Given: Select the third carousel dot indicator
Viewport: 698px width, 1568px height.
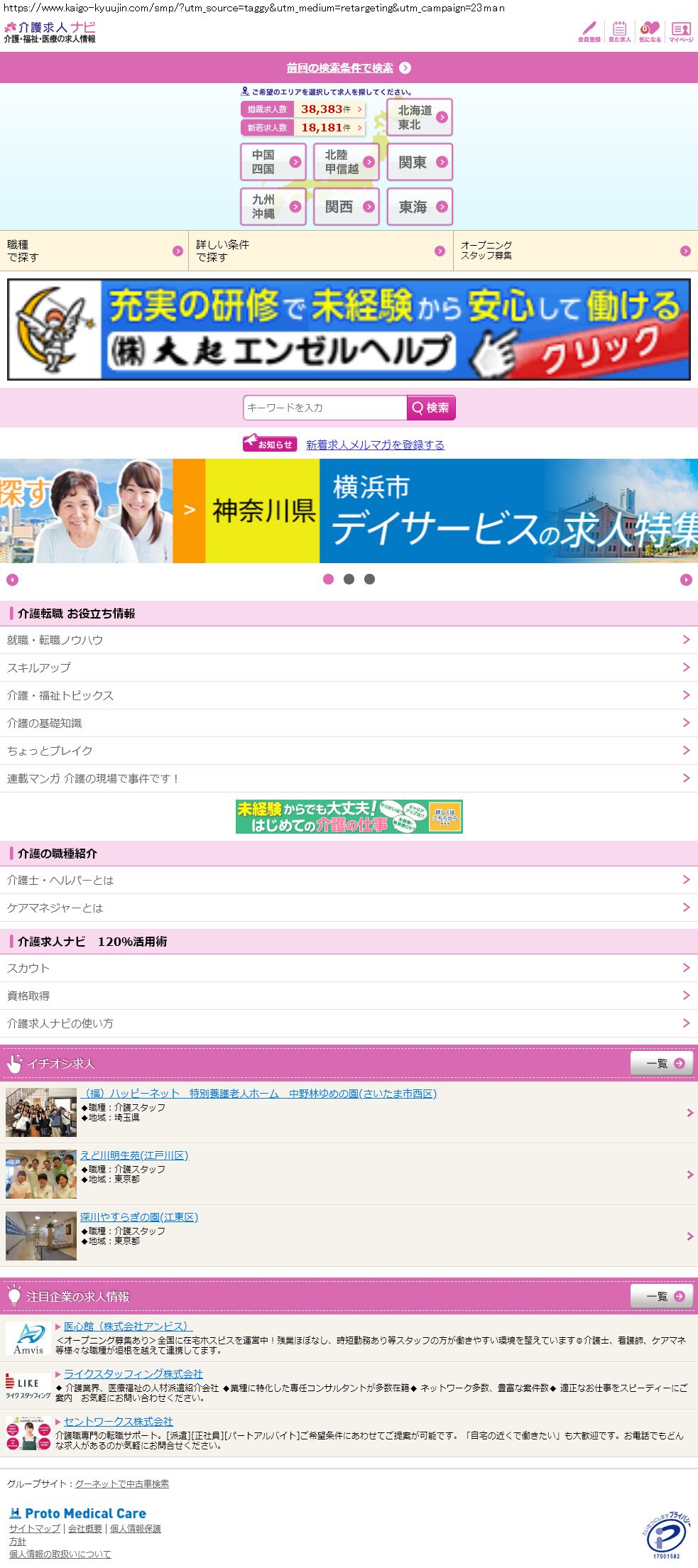Looking at the screenshot, I should coord(369,579).
